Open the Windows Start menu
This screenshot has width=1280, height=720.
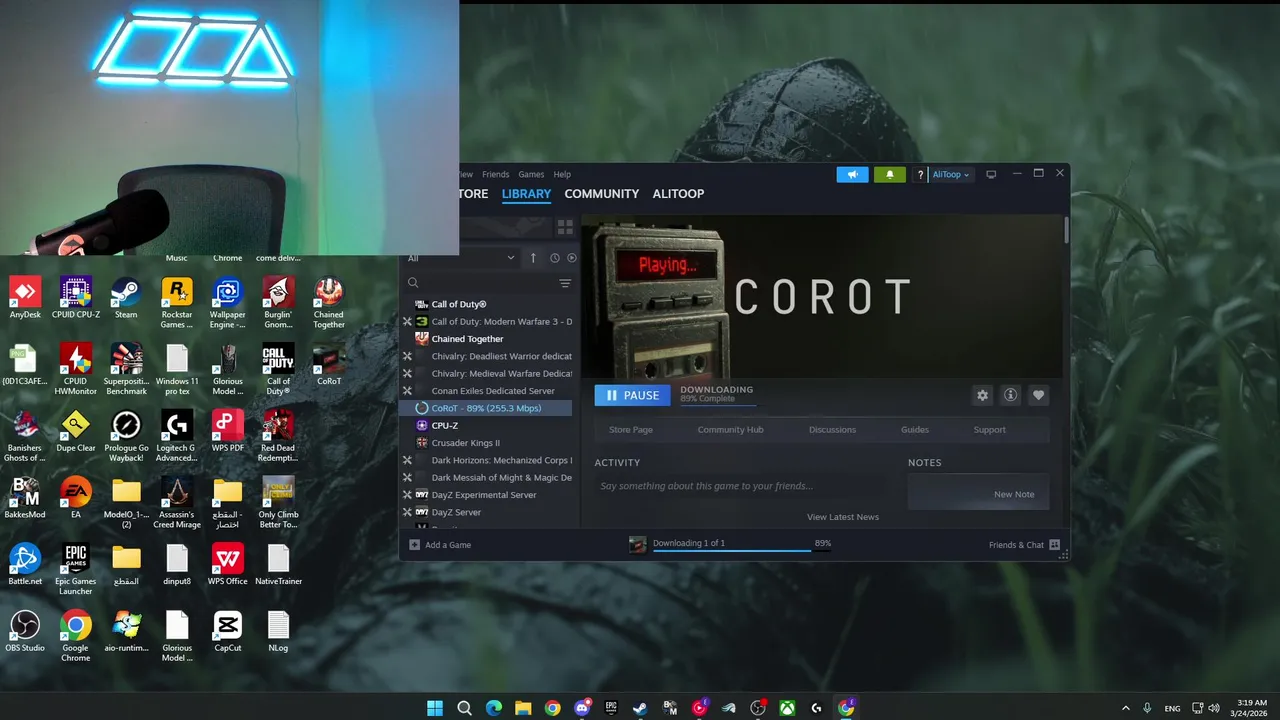(435, 708)
